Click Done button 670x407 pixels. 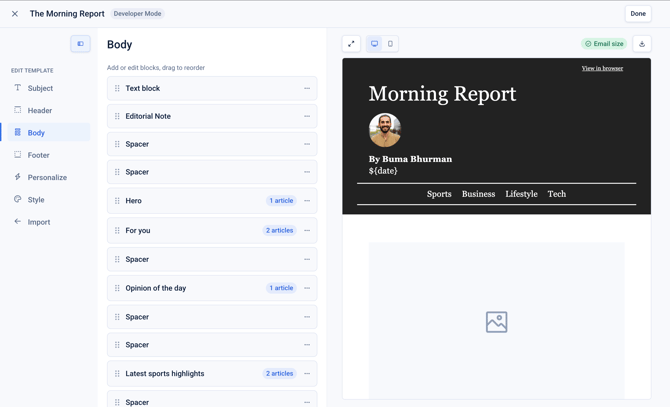[638, 14]
